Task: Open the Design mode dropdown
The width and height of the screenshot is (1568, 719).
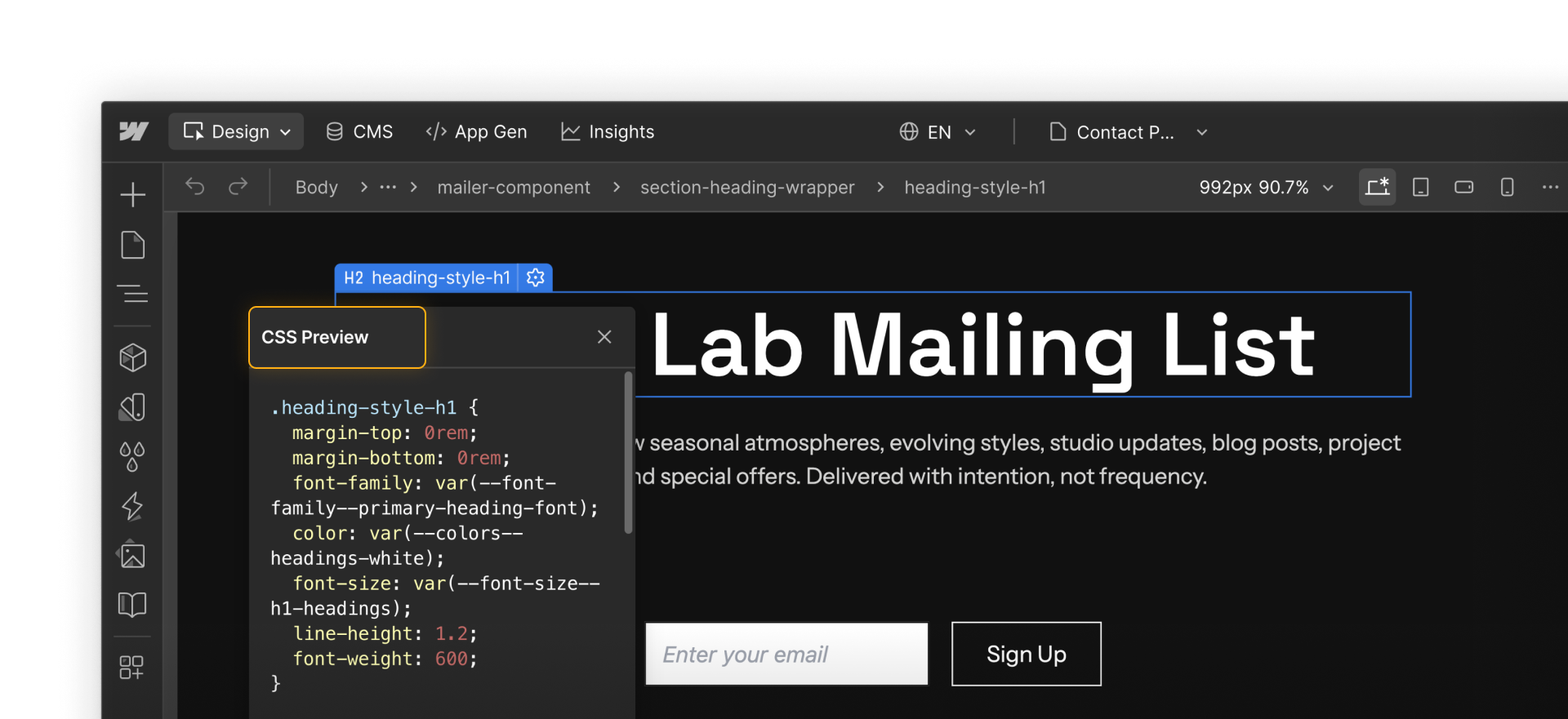Action: tap(236, 131)
